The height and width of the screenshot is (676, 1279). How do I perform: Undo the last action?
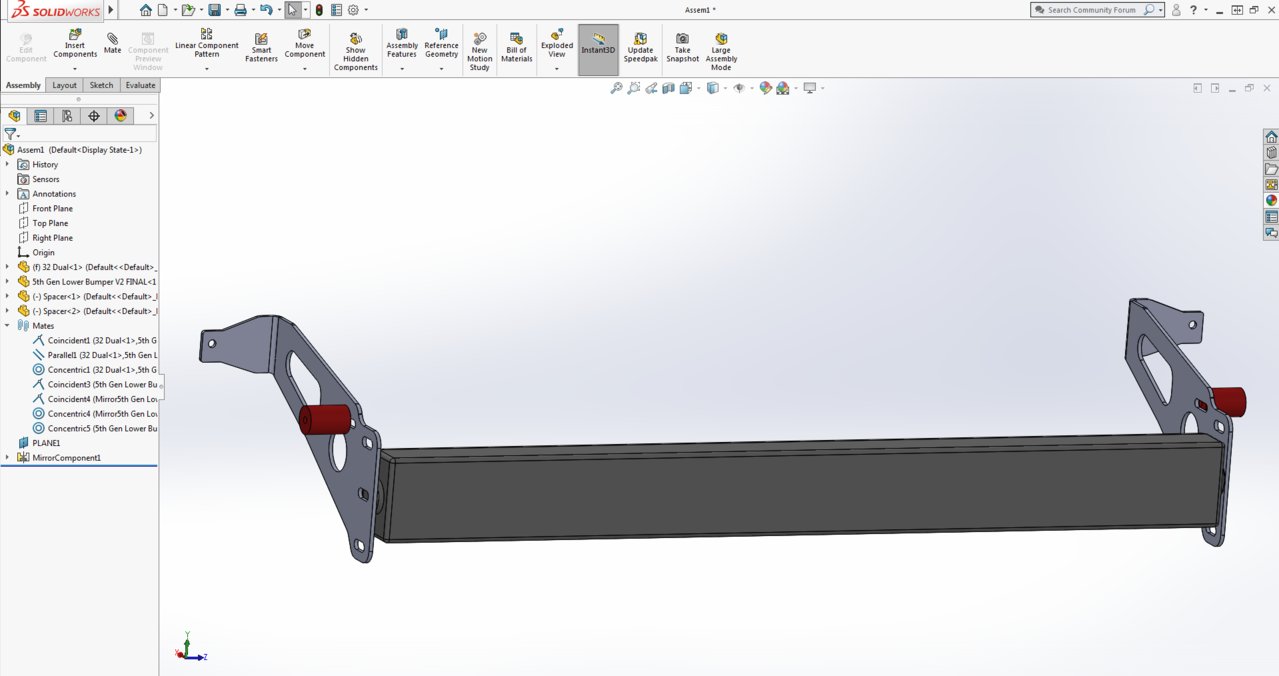click(x=265, y=10)
